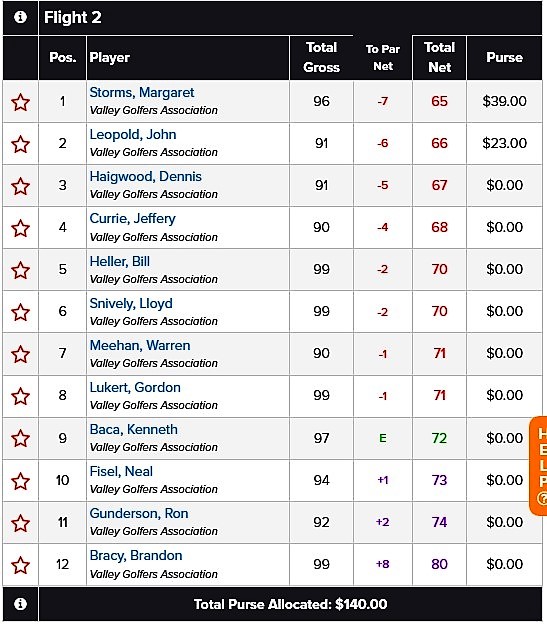
Task: Click the info icon beside Flight 2
Action: pyautogui.click(x=20, y=17)
